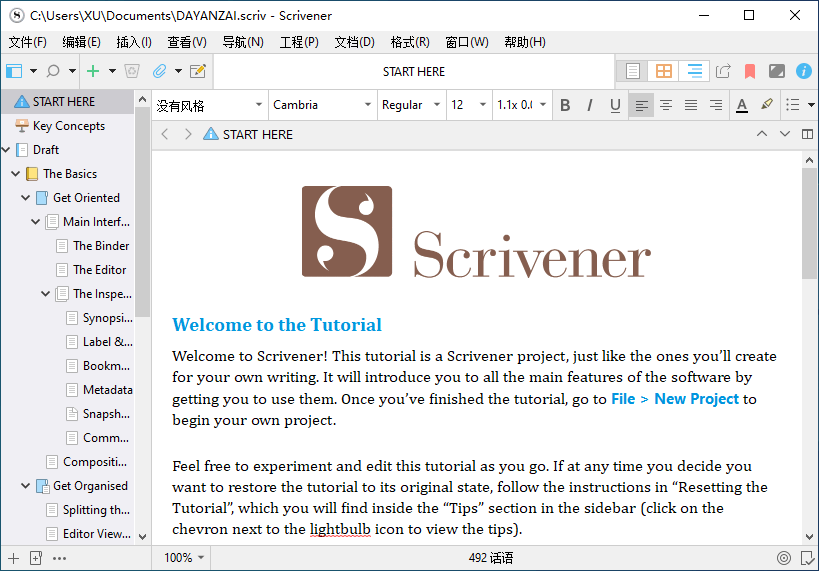
Task: Toggle Bold formatting
Action: tap(565, 106)
